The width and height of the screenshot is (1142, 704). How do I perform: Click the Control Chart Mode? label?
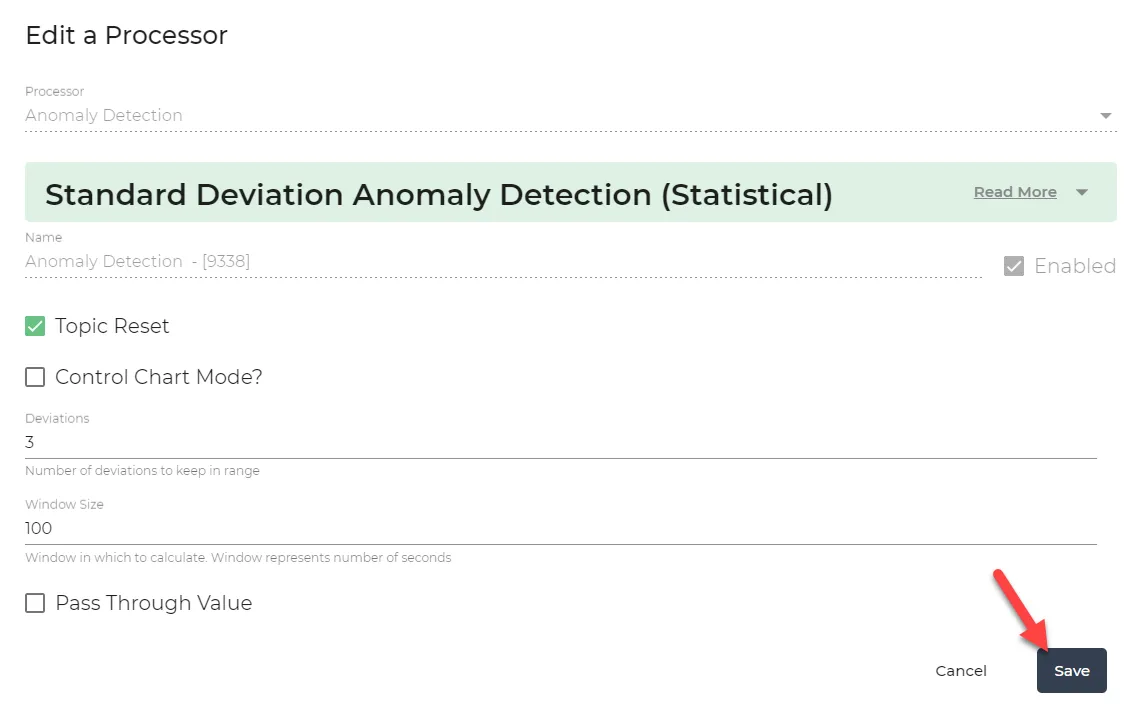[x=159, y=376]
